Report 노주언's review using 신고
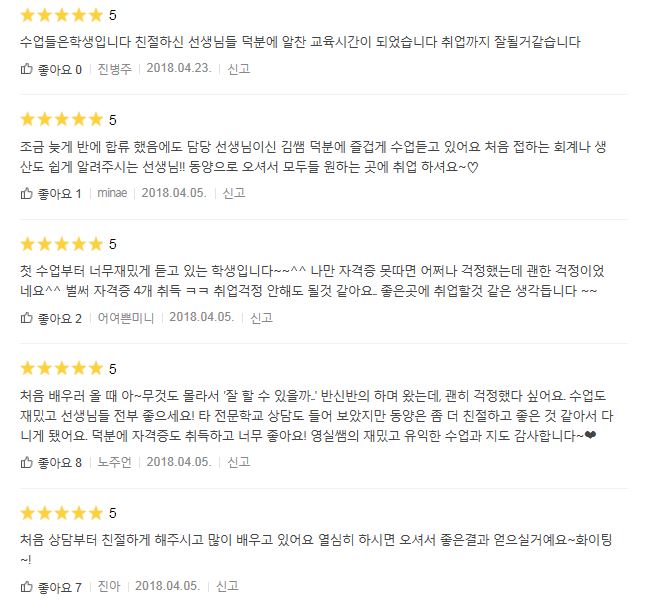This screenshot has height=606, width=653. [x=238, y=462]
